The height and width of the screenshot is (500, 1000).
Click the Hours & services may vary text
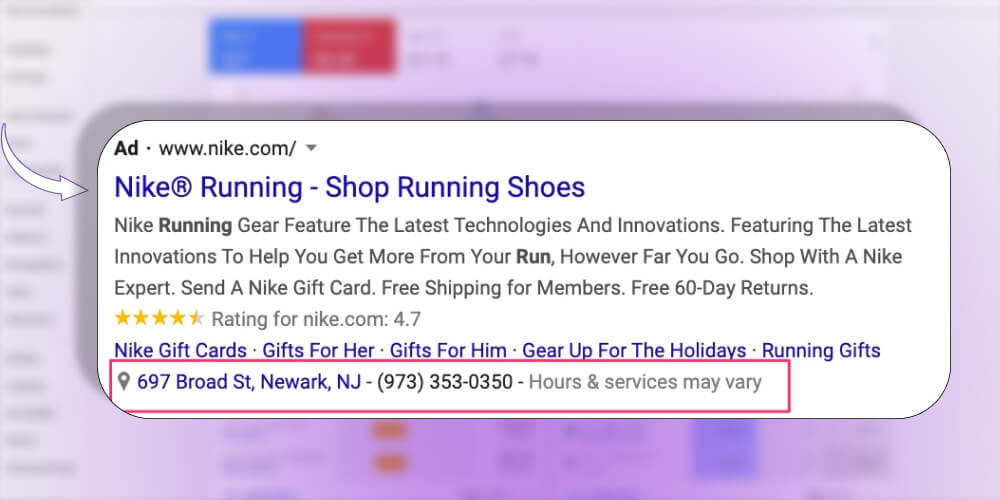pos(645,382)
